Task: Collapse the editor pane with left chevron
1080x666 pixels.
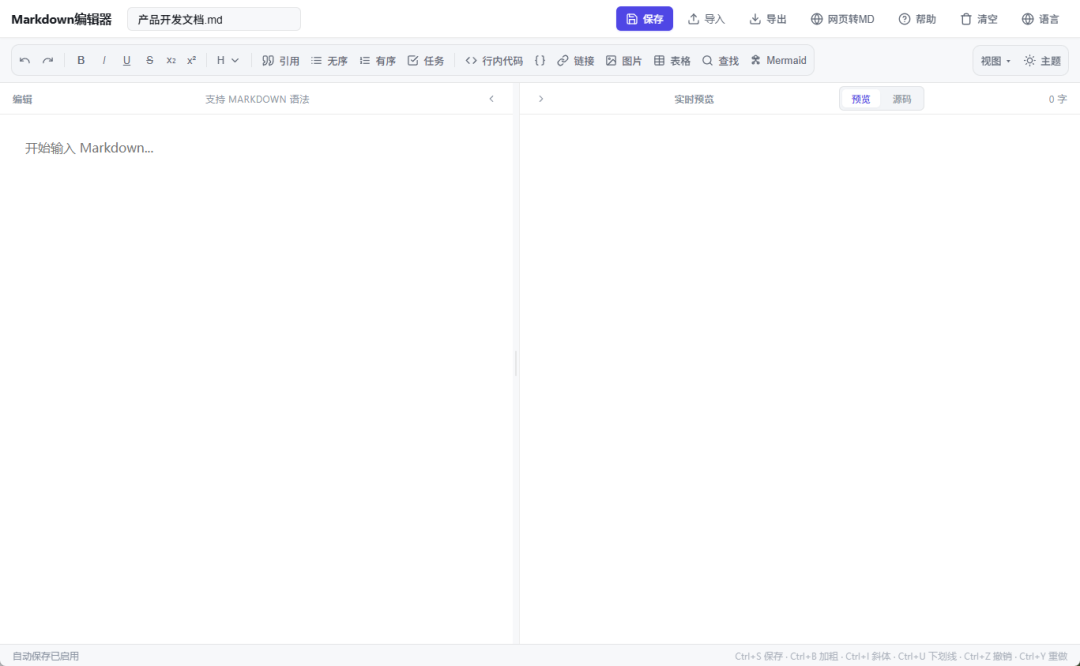Action: 491,98
